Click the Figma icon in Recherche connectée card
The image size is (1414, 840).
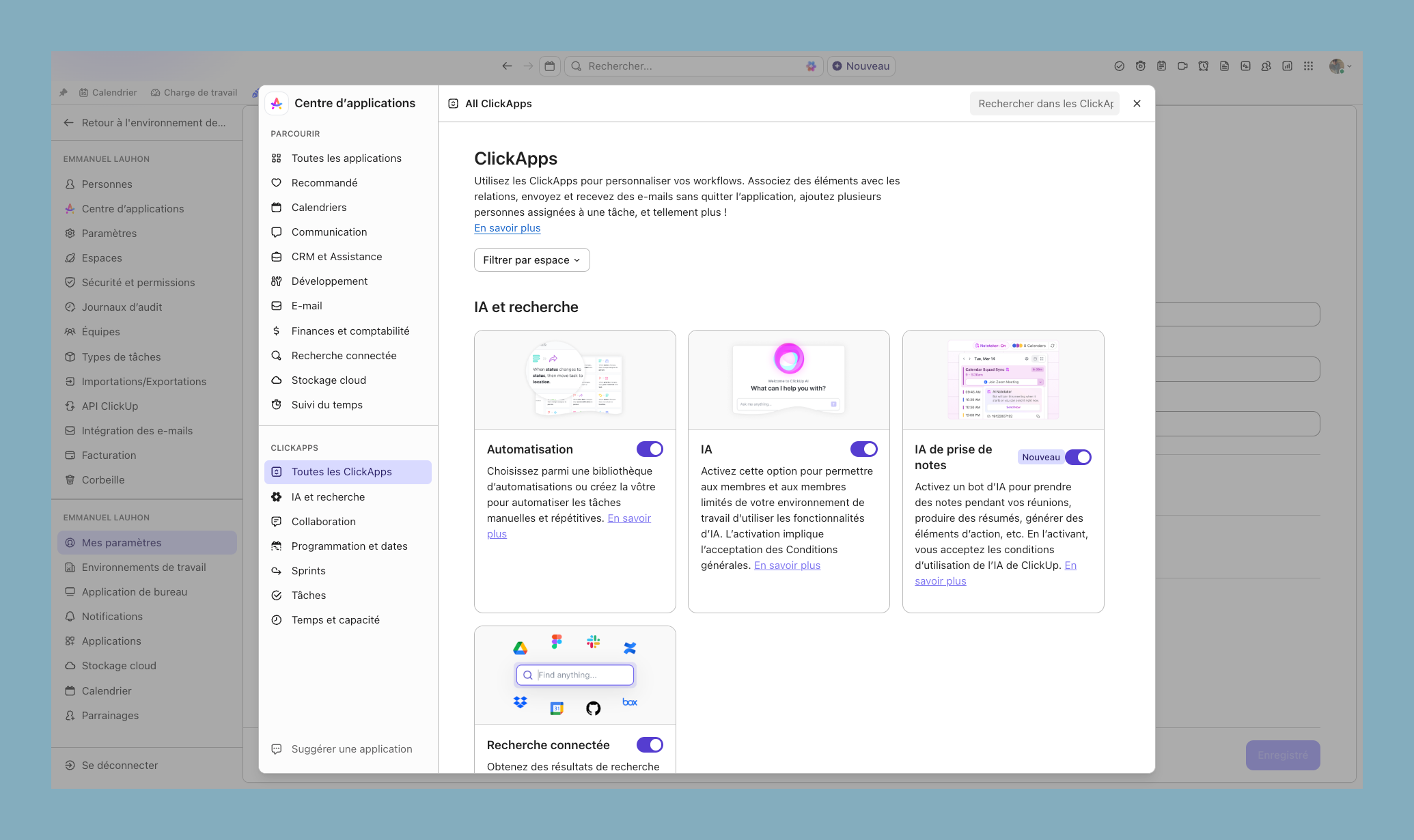[557, 641]
